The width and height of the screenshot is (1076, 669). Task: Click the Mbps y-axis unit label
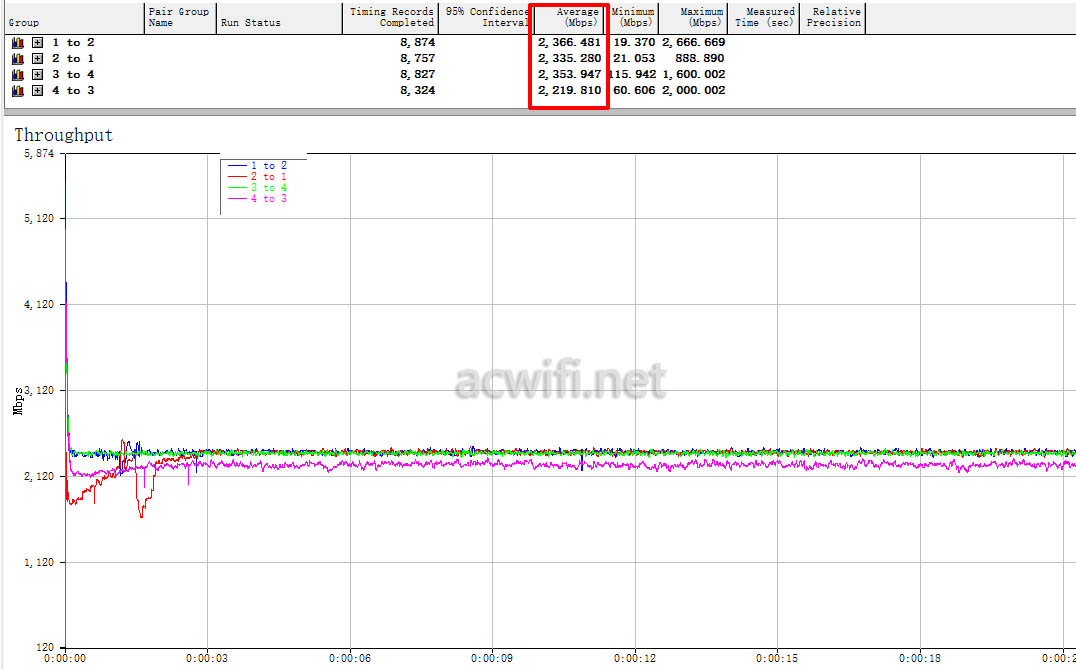(18, 401)
